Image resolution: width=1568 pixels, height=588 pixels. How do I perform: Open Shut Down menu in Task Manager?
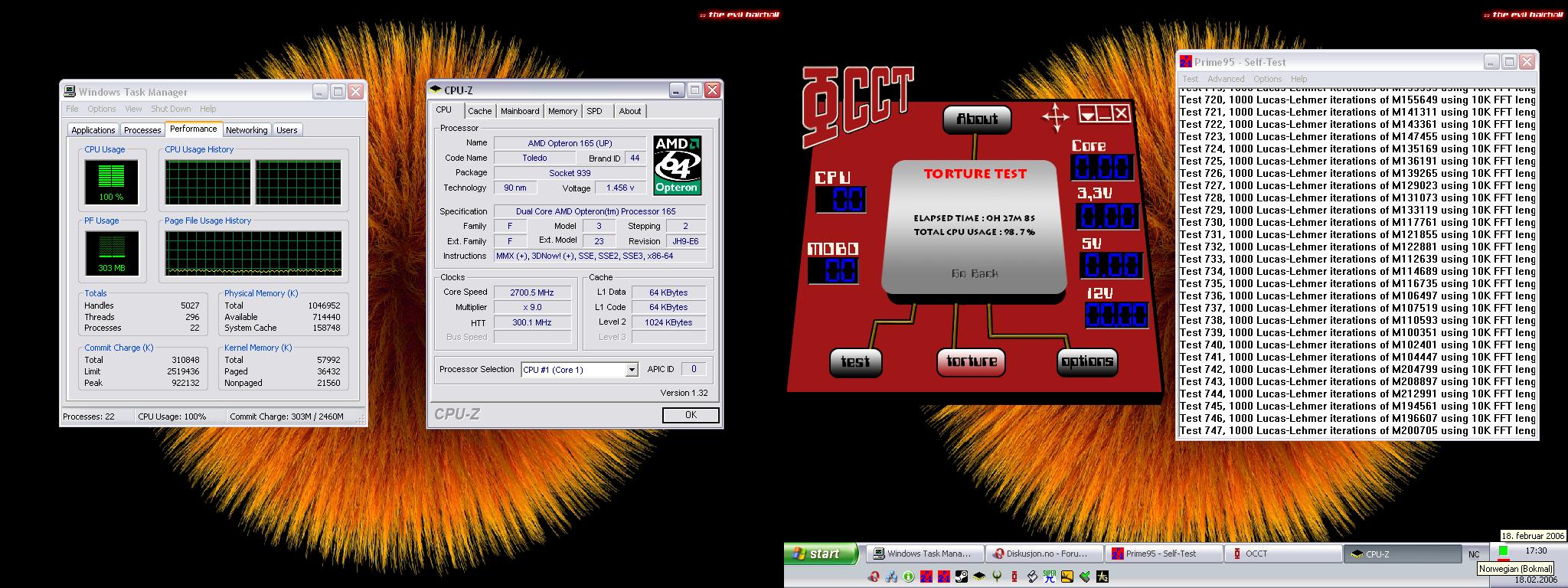(x=171, y=109)
